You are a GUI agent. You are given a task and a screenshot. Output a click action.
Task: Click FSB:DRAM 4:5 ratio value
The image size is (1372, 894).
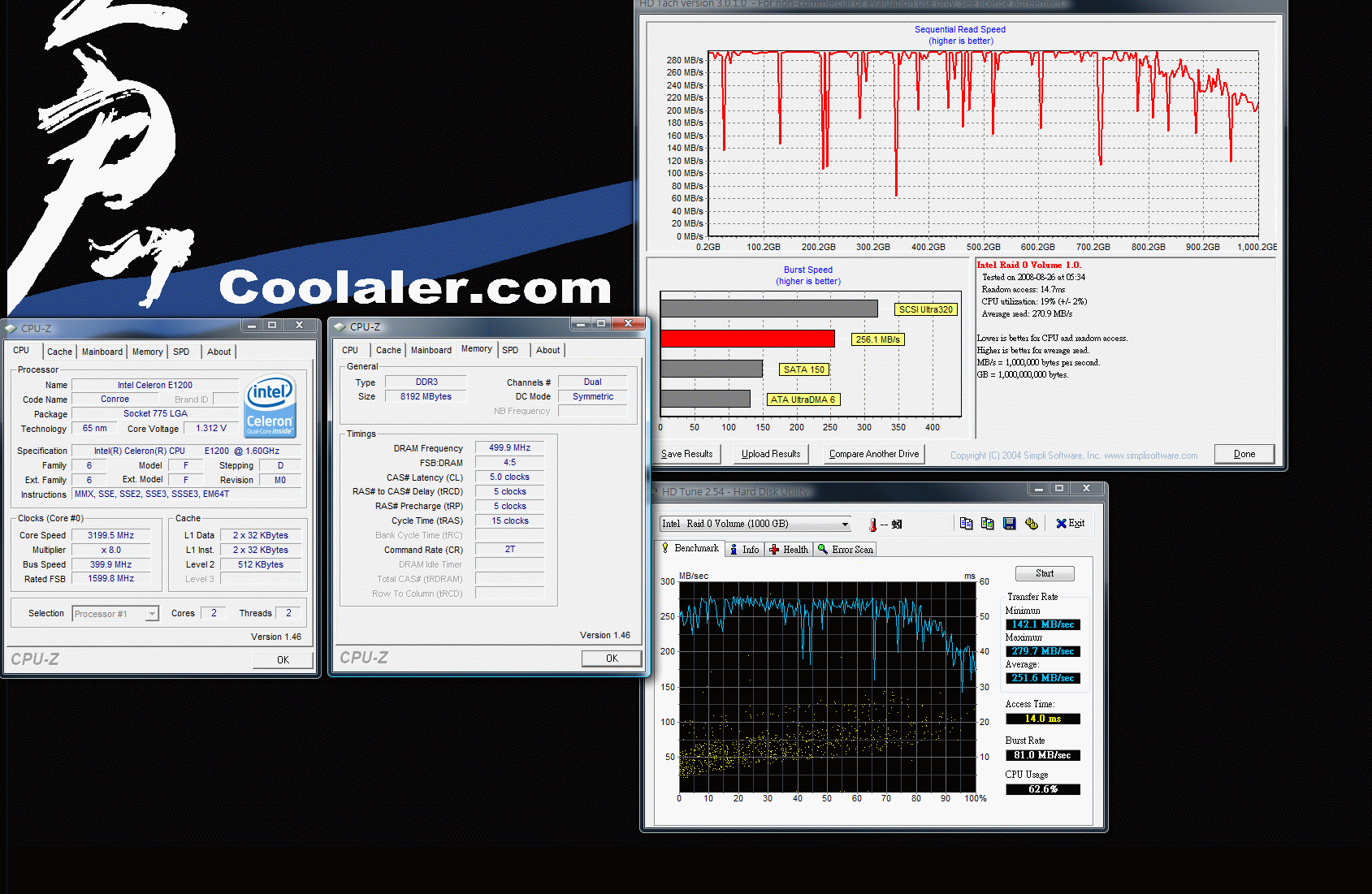509,462
